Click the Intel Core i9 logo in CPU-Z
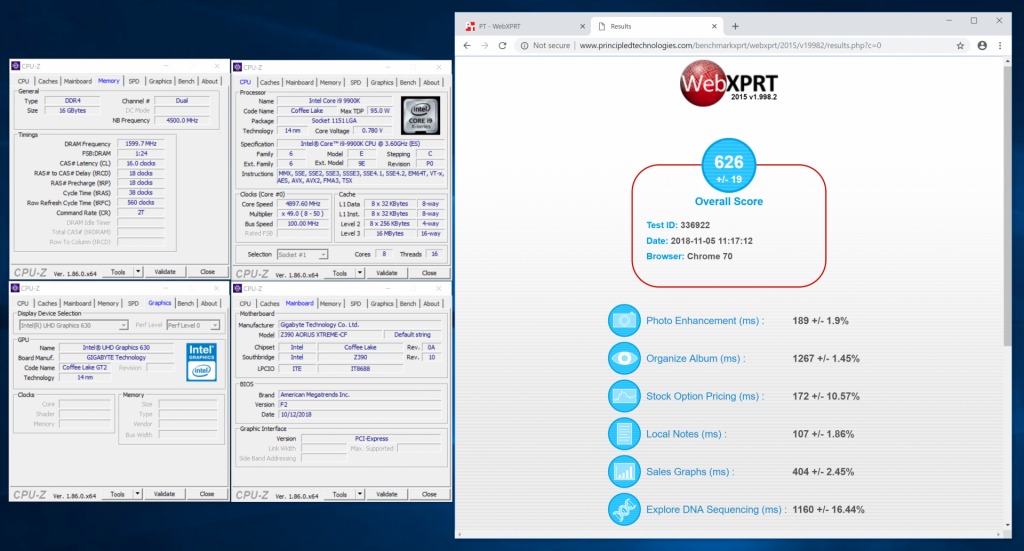 [420, 116]
